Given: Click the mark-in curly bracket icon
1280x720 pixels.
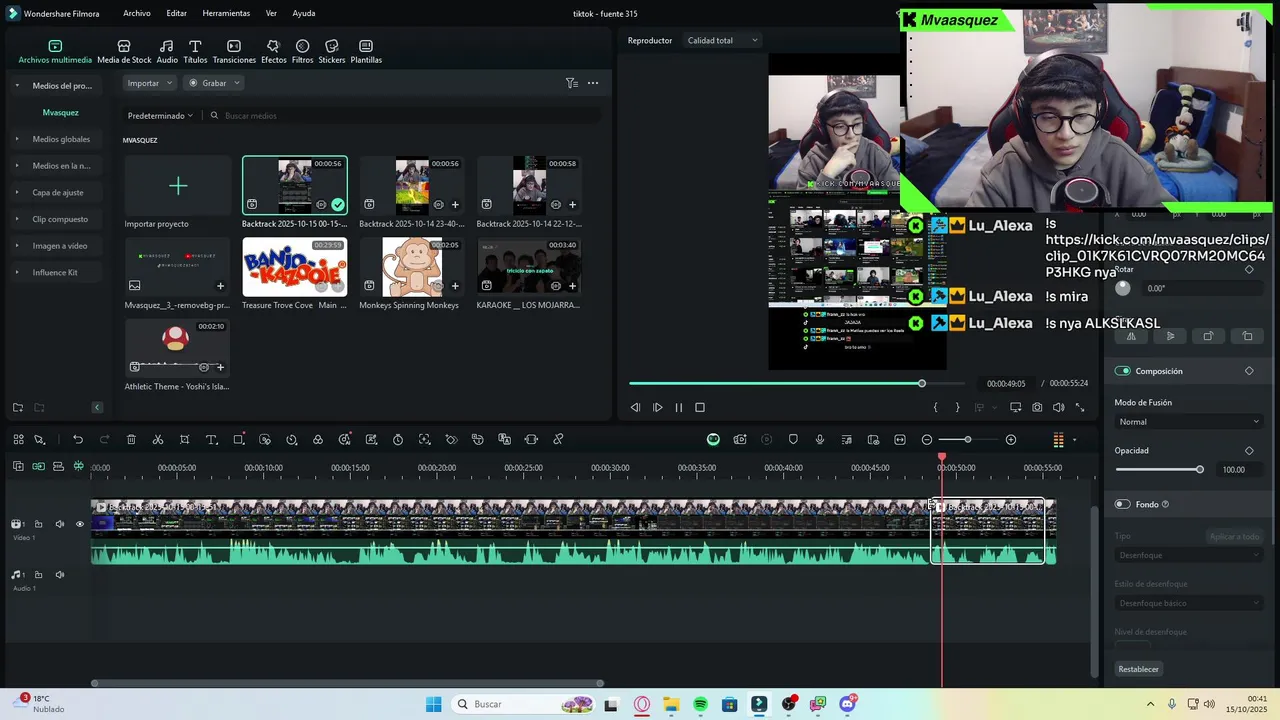Looking at the screenshot, I should [936, 408].
